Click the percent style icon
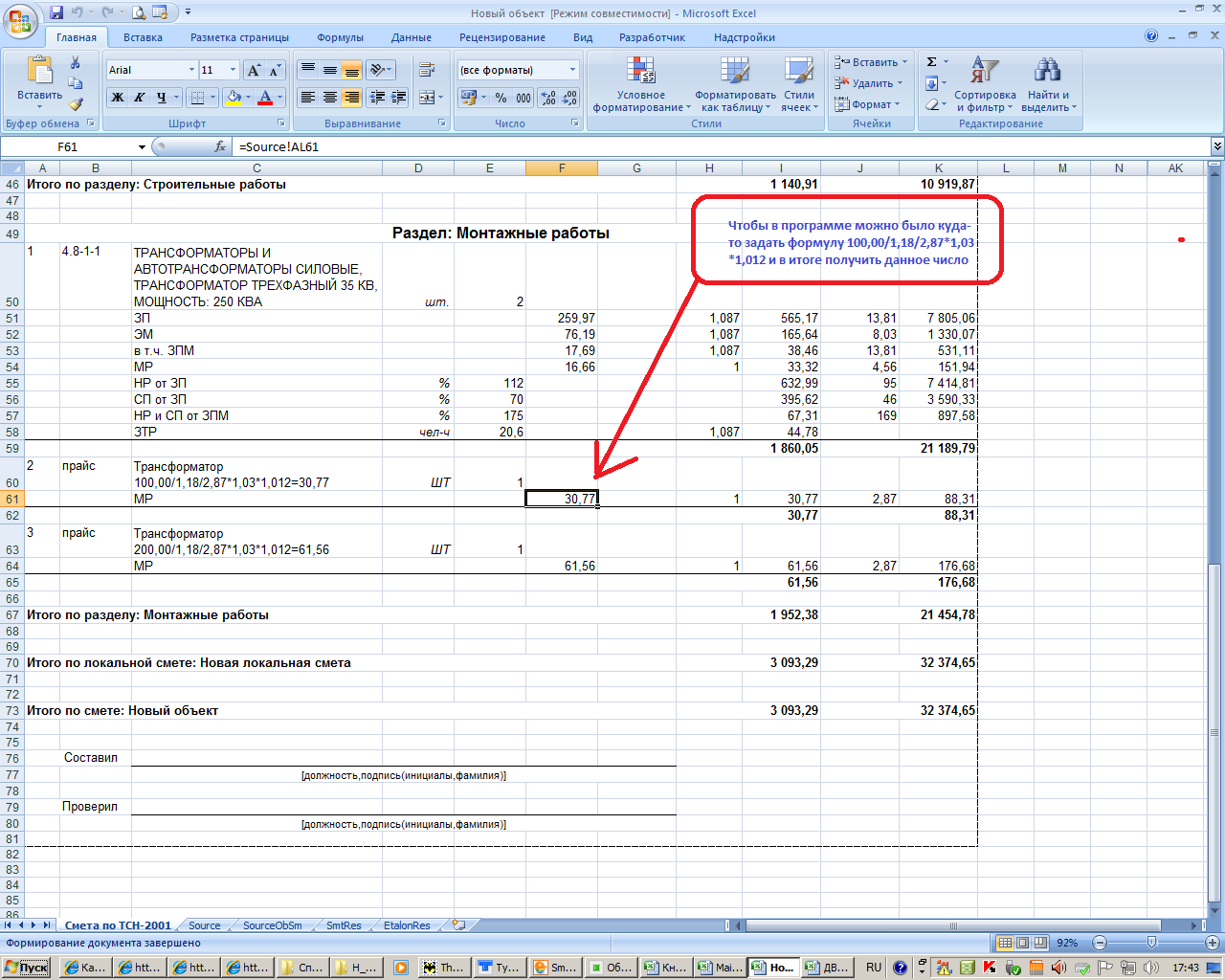The height and width of the screenshot is (980, 1225). coord(501,98)
